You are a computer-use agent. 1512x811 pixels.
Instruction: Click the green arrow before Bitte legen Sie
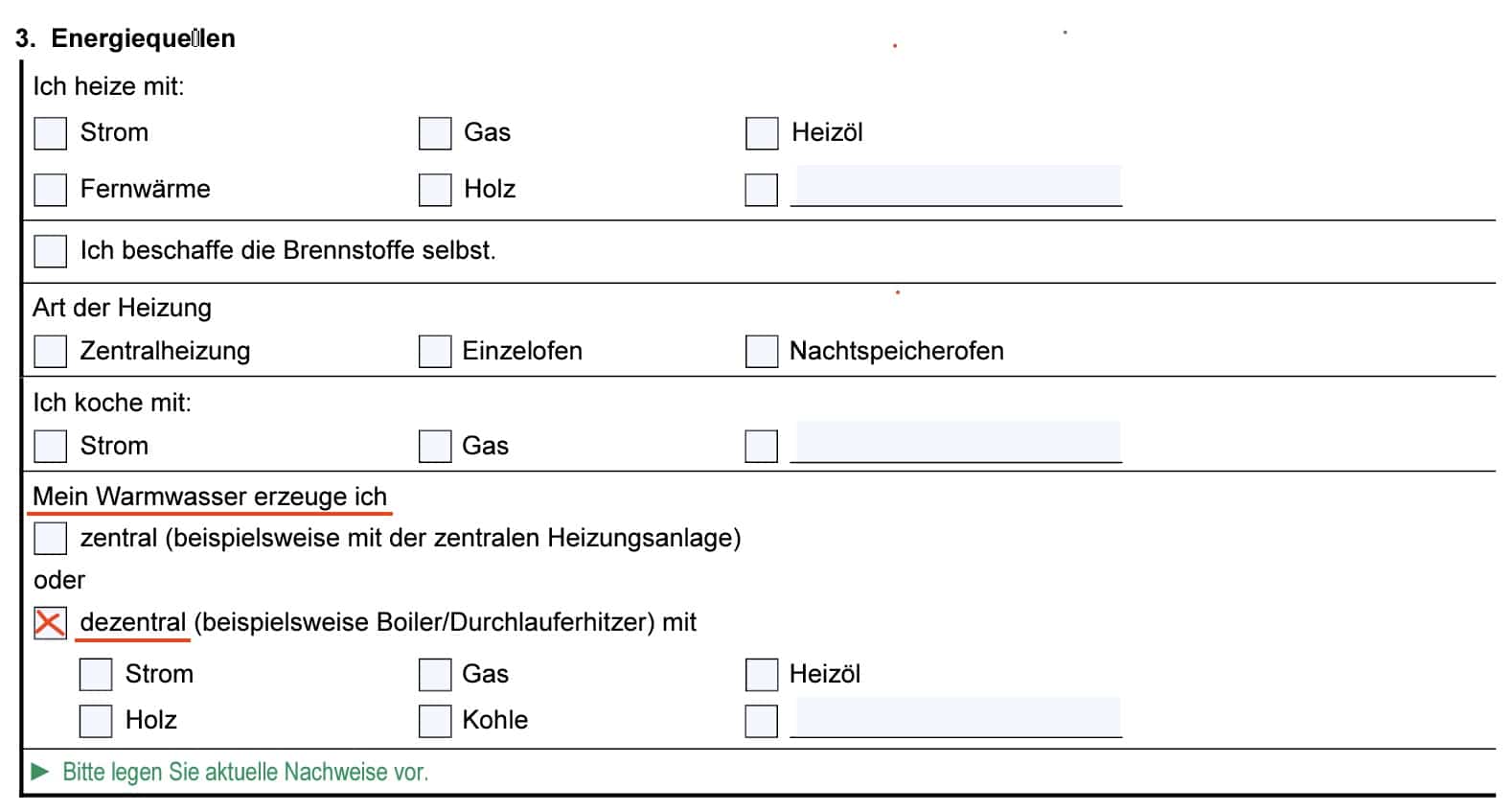pos(40,772)
